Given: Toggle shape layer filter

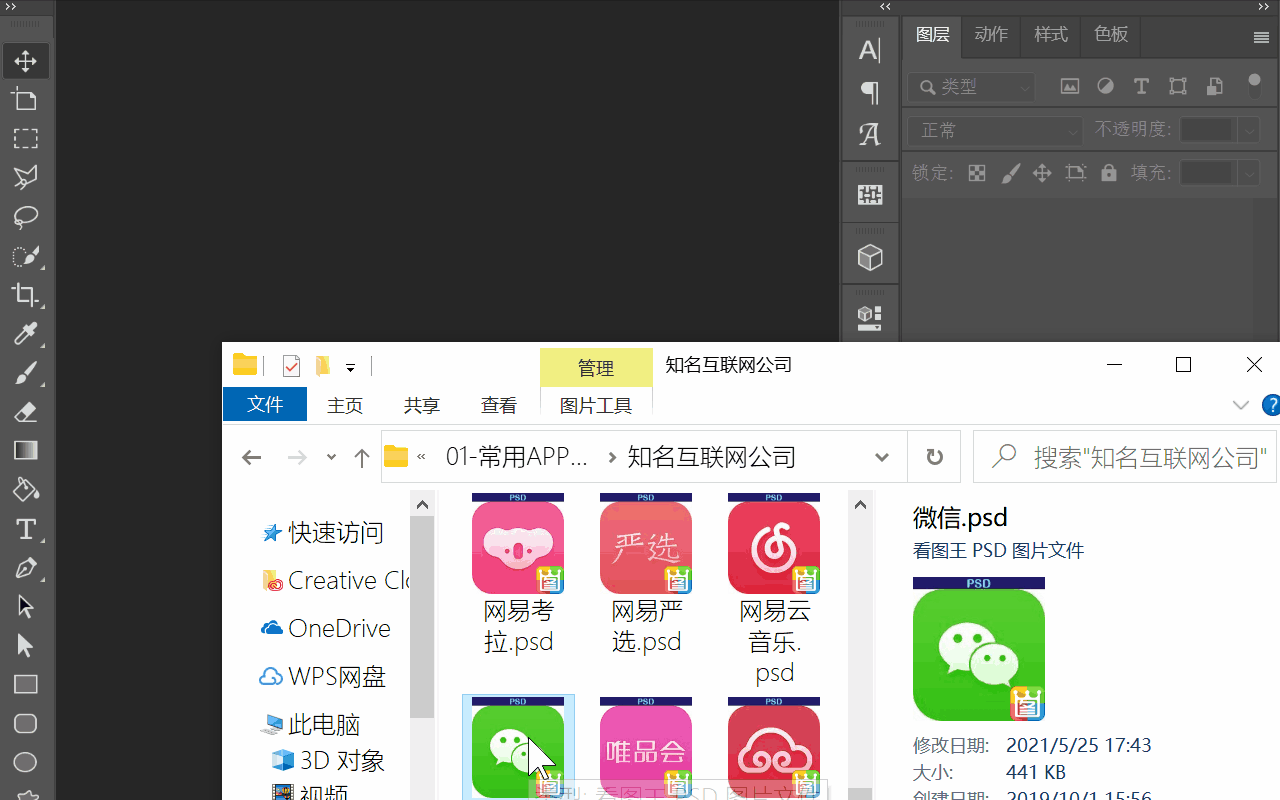Looking at the screenshot, I should pos(1178,87).
